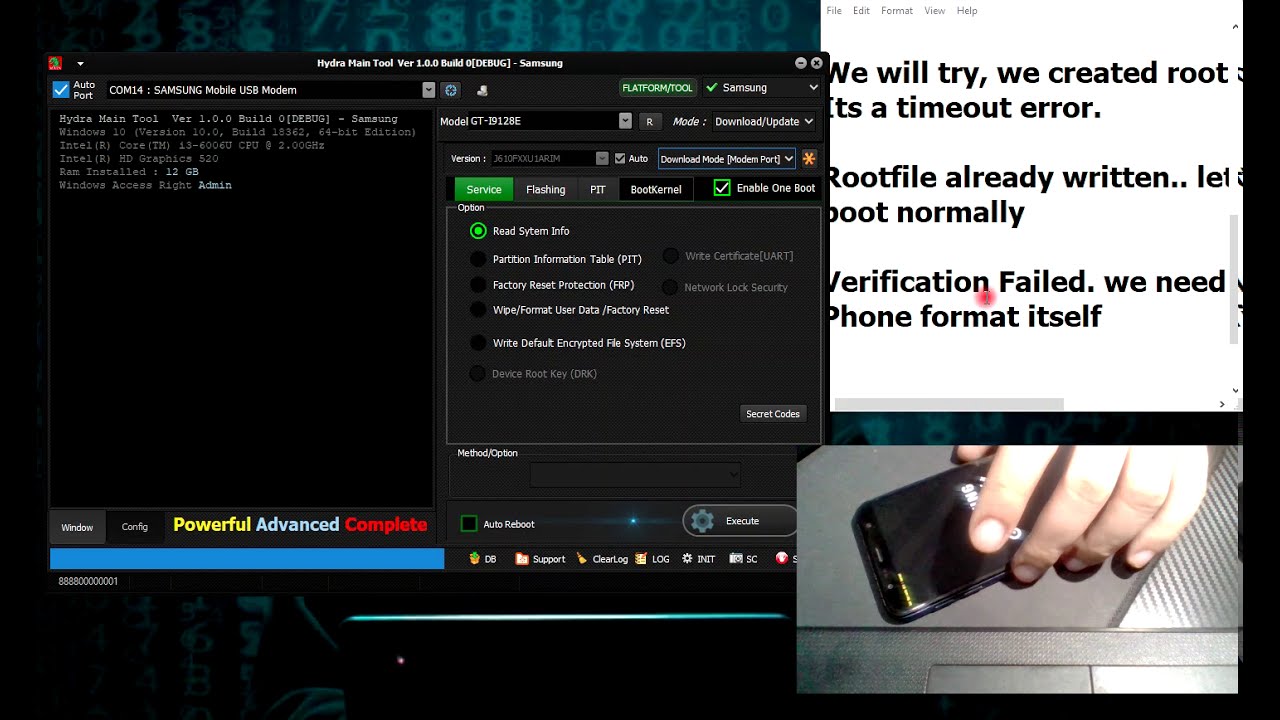Expand the COM14 SAMSUNG Mobile USB Modem dropdown
Image resolution: width=1280 pixels, height=720 pixels.
(429, 90)
